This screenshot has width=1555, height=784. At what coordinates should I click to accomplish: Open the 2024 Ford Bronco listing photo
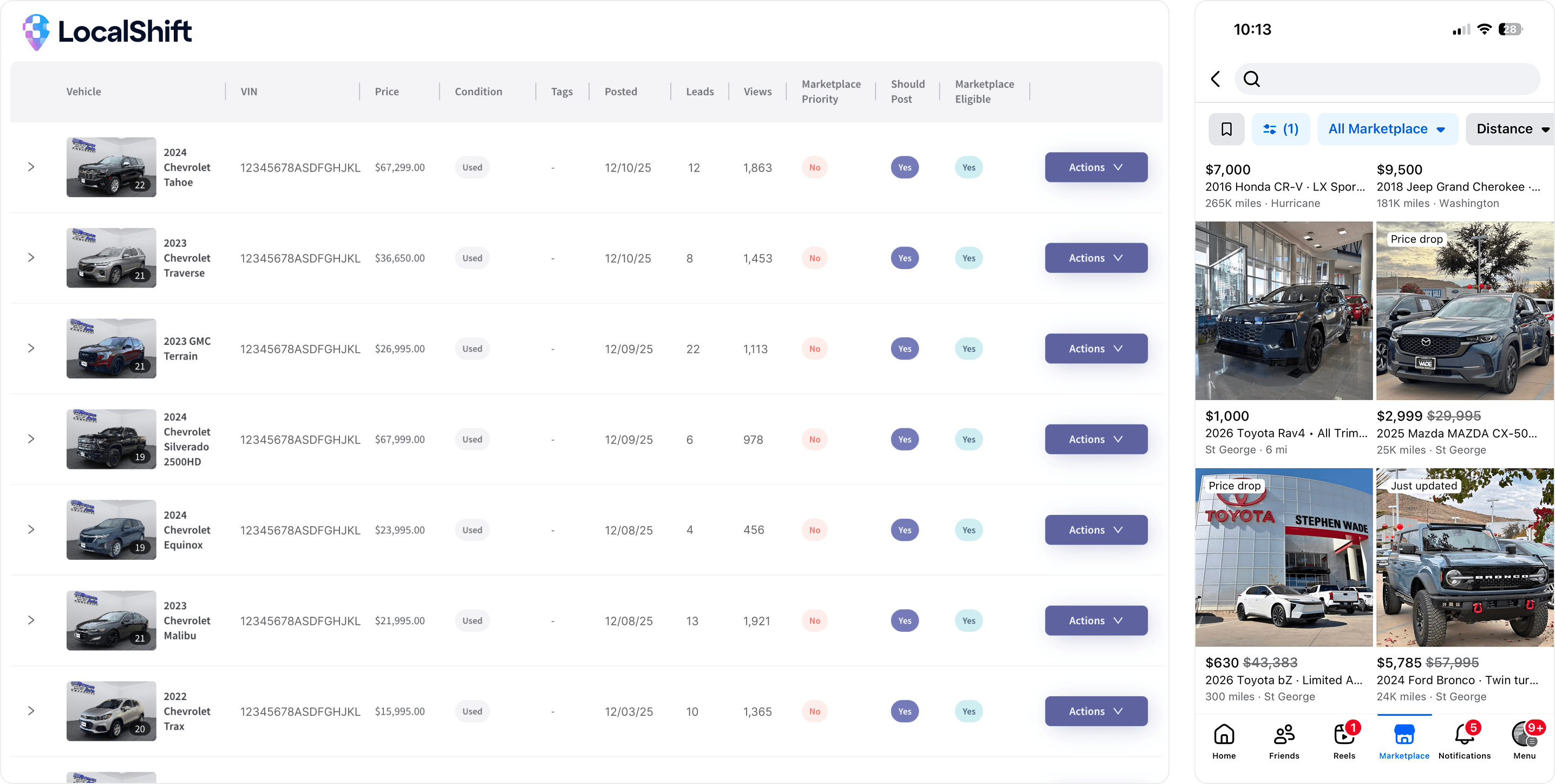(x=1464, y=557)
